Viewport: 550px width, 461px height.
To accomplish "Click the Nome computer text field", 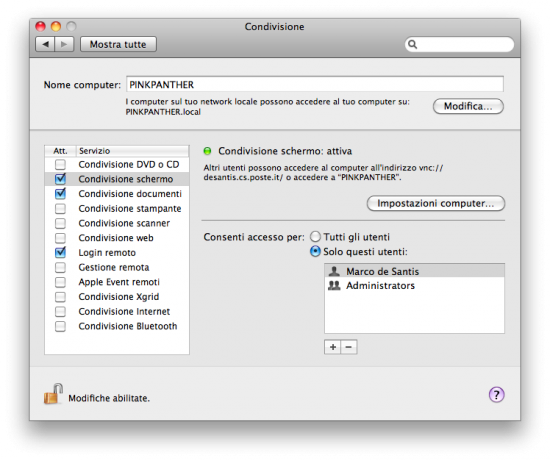I will [315, 84].
